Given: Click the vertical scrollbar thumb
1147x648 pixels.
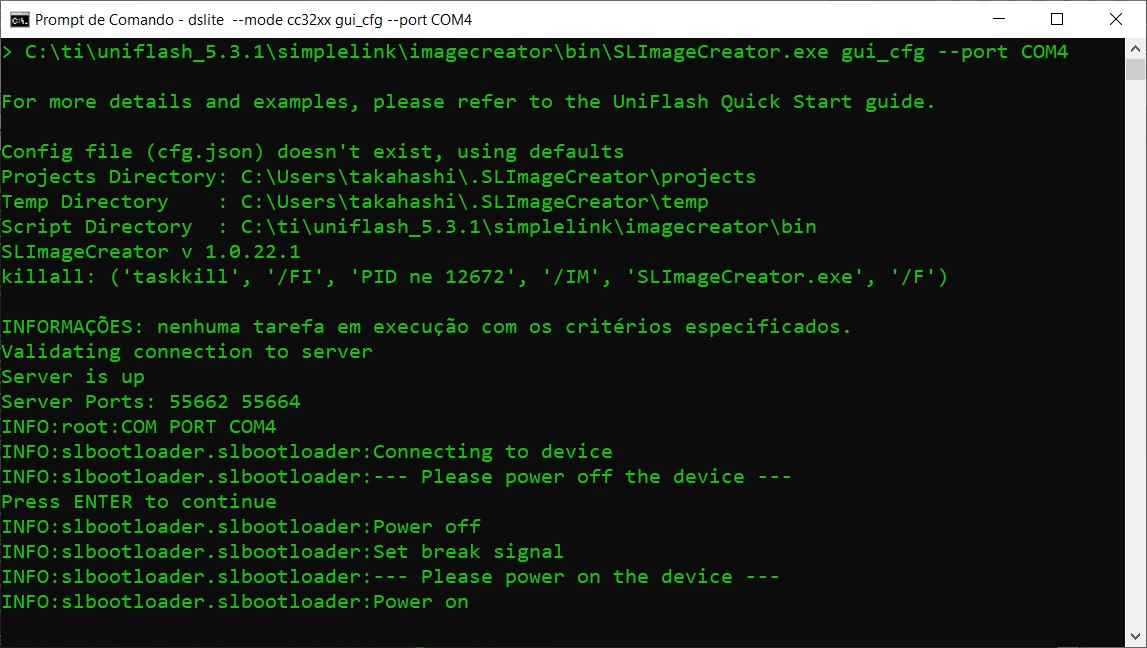Looking at the screenshot, I should (x=1135, y=69).
